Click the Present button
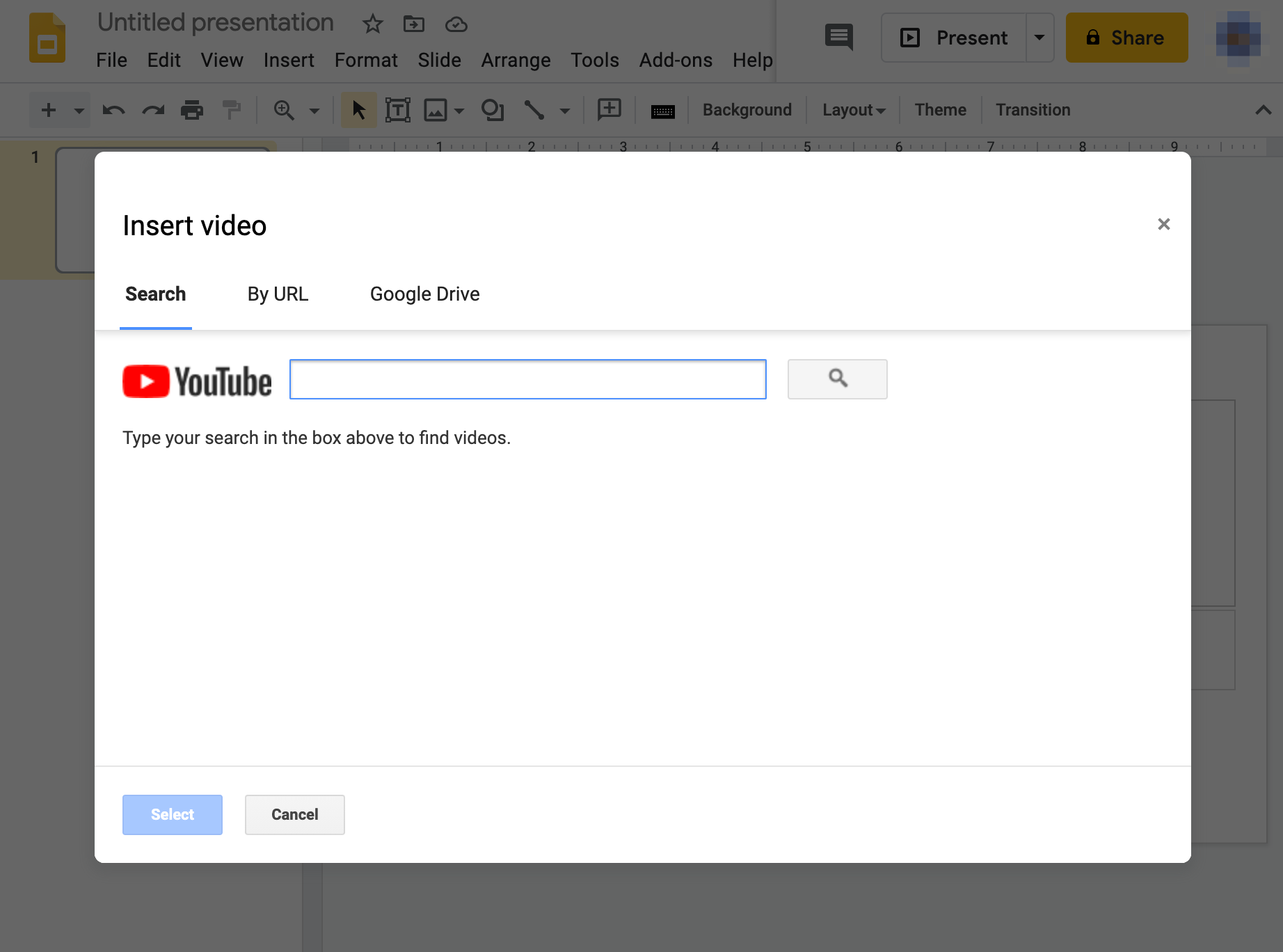Image resolution: width=1283 pixels, height=952 pixels. point(954,38)
